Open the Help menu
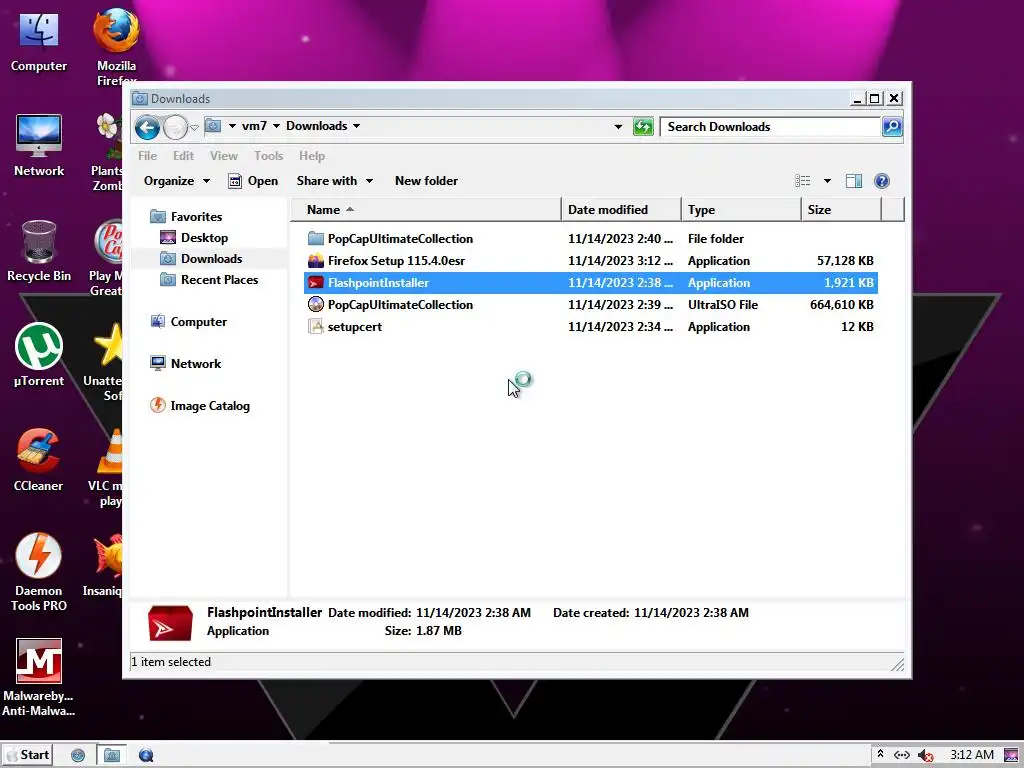 [x=312, y=156]
